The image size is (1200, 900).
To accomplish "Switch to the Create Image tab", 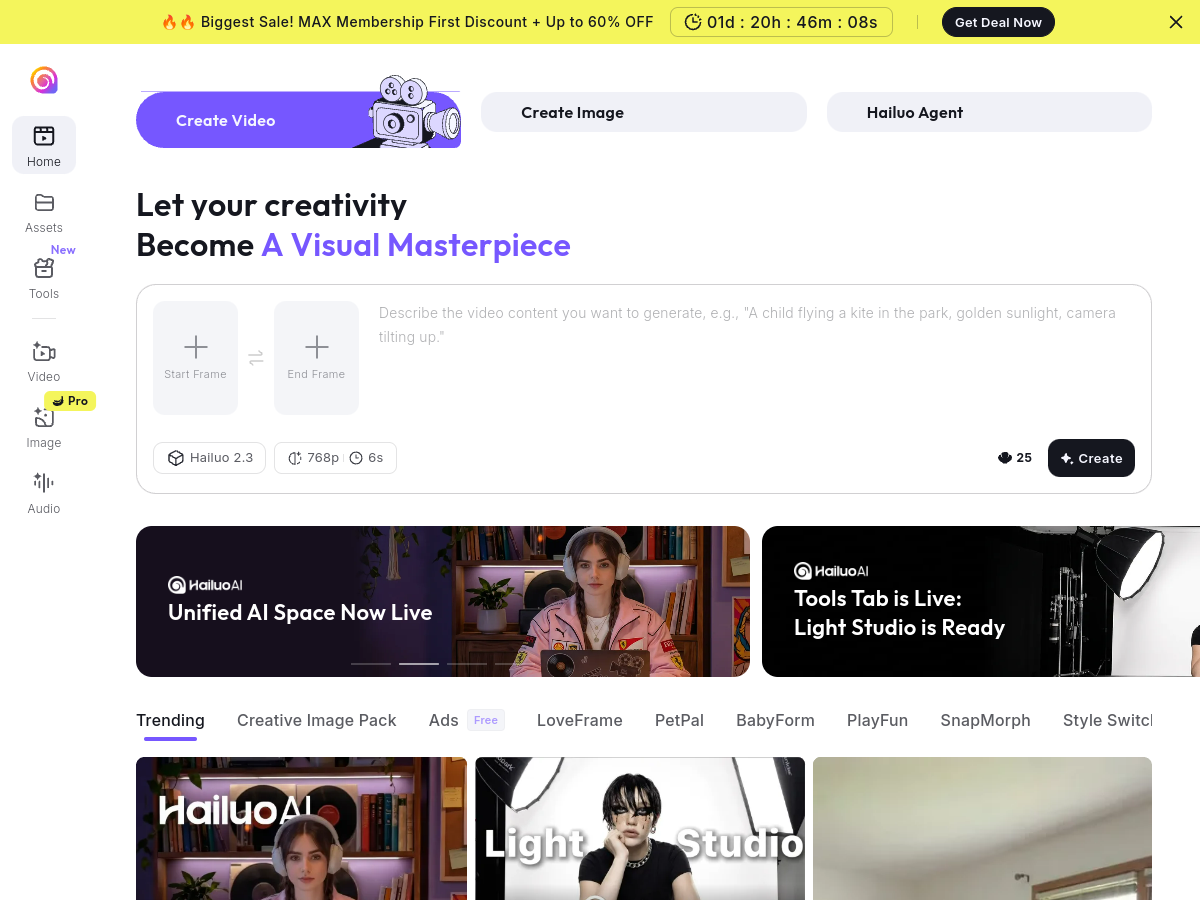I will click(643, 112).
